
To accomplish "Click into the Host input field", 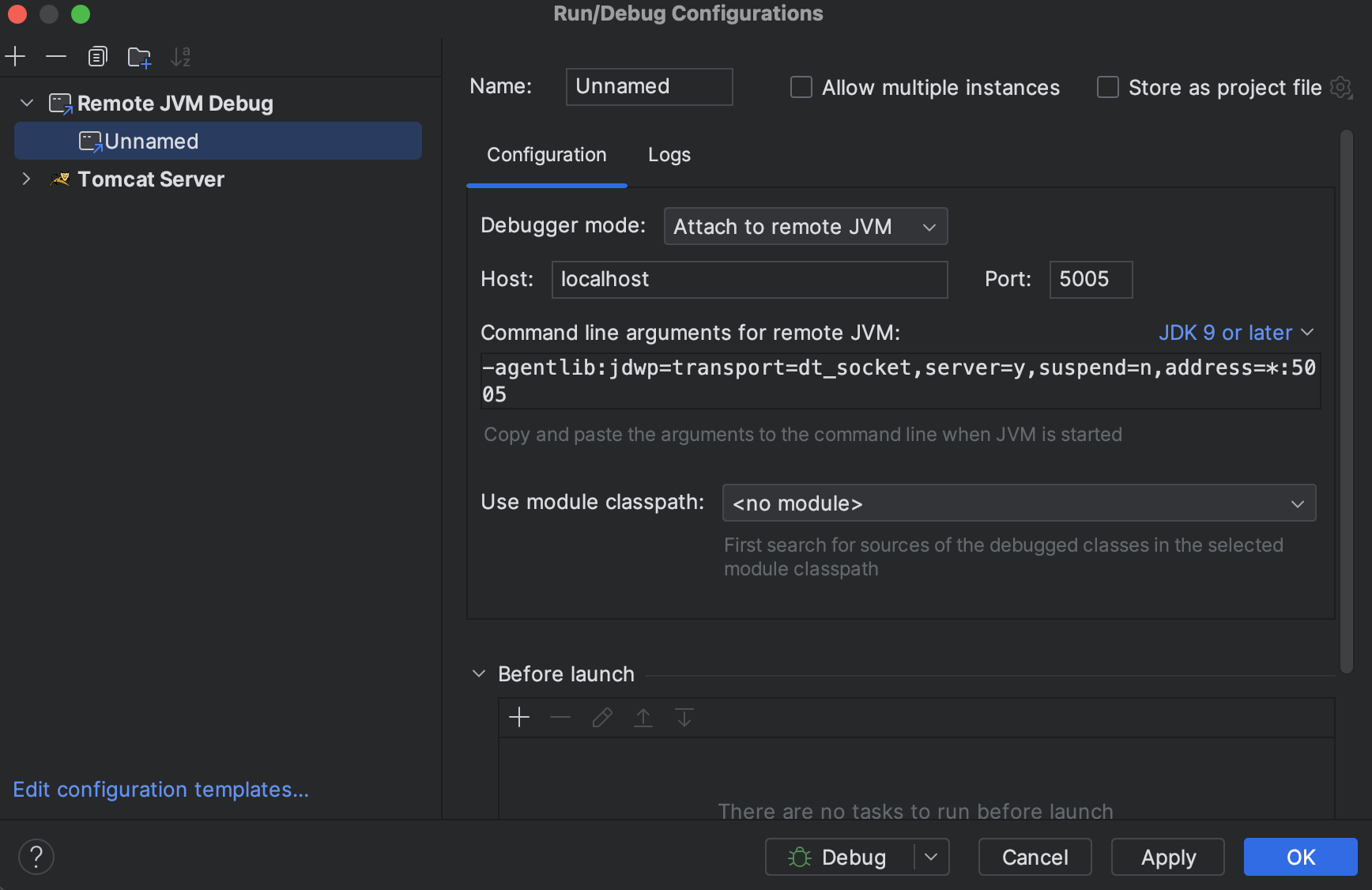I will point(748,280).
